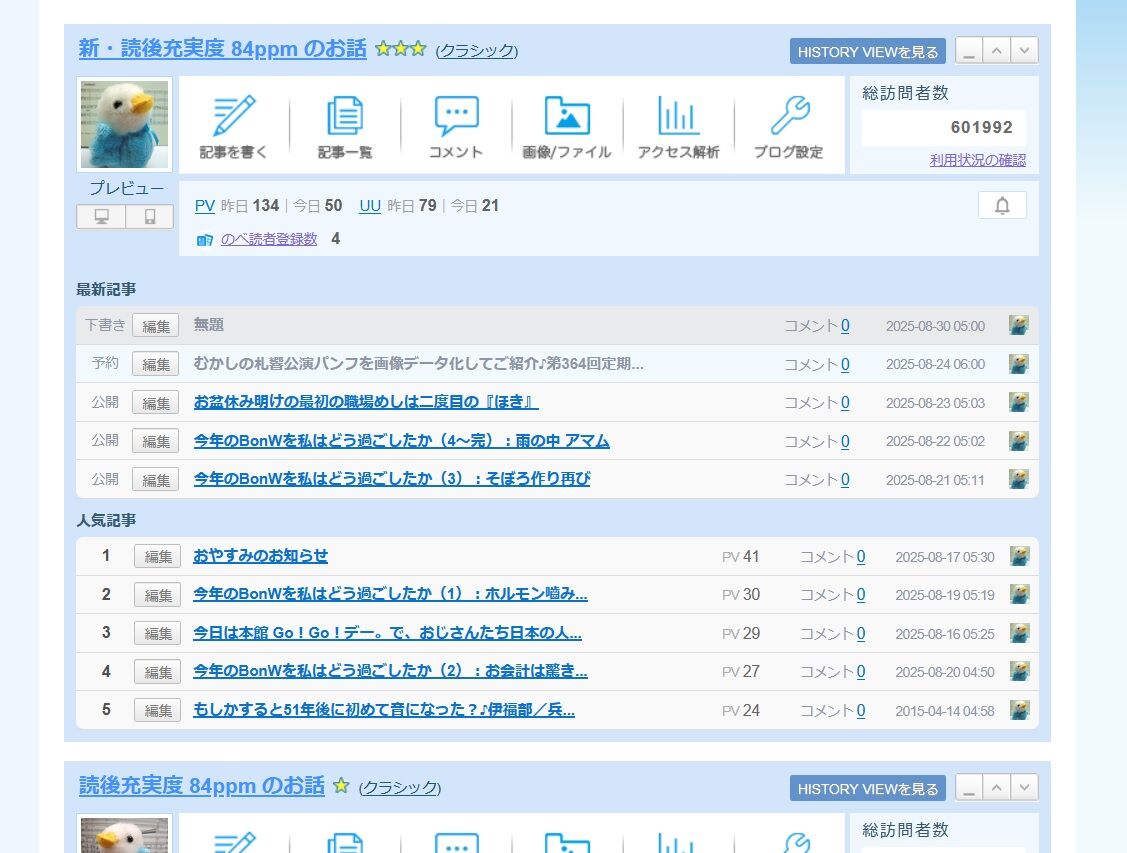This screenshot has width=1127, height=853.
Task: Click the author avatar in 無題 row
Action: (1018, 325)
